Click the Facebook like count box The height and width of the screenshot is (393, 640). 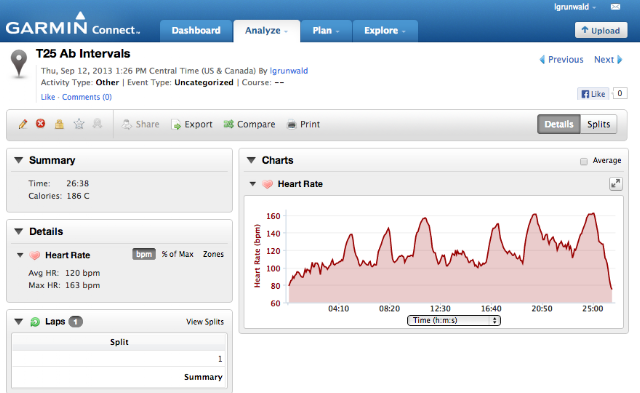620,93
